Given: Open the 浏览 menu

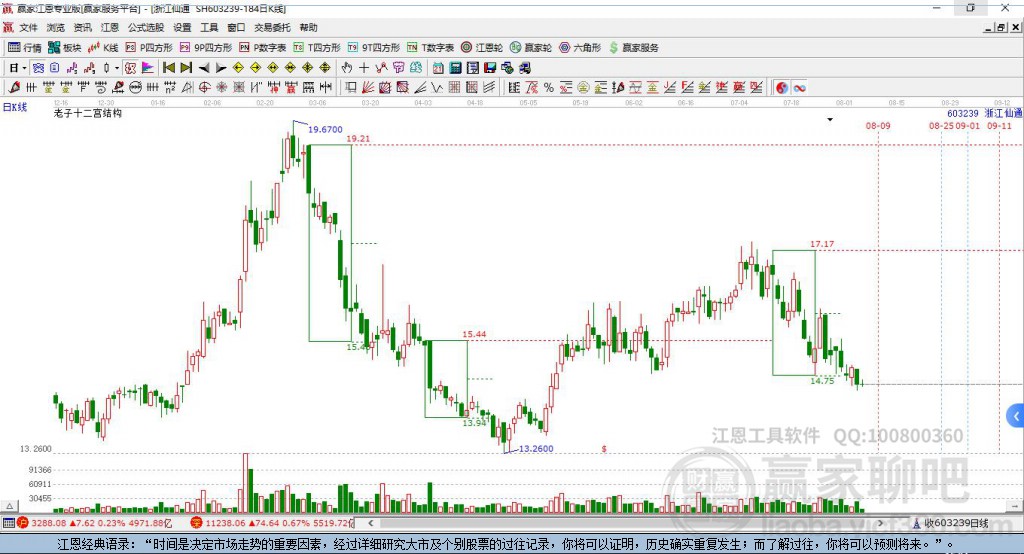Looking at the screenshot, I should 56,27.
